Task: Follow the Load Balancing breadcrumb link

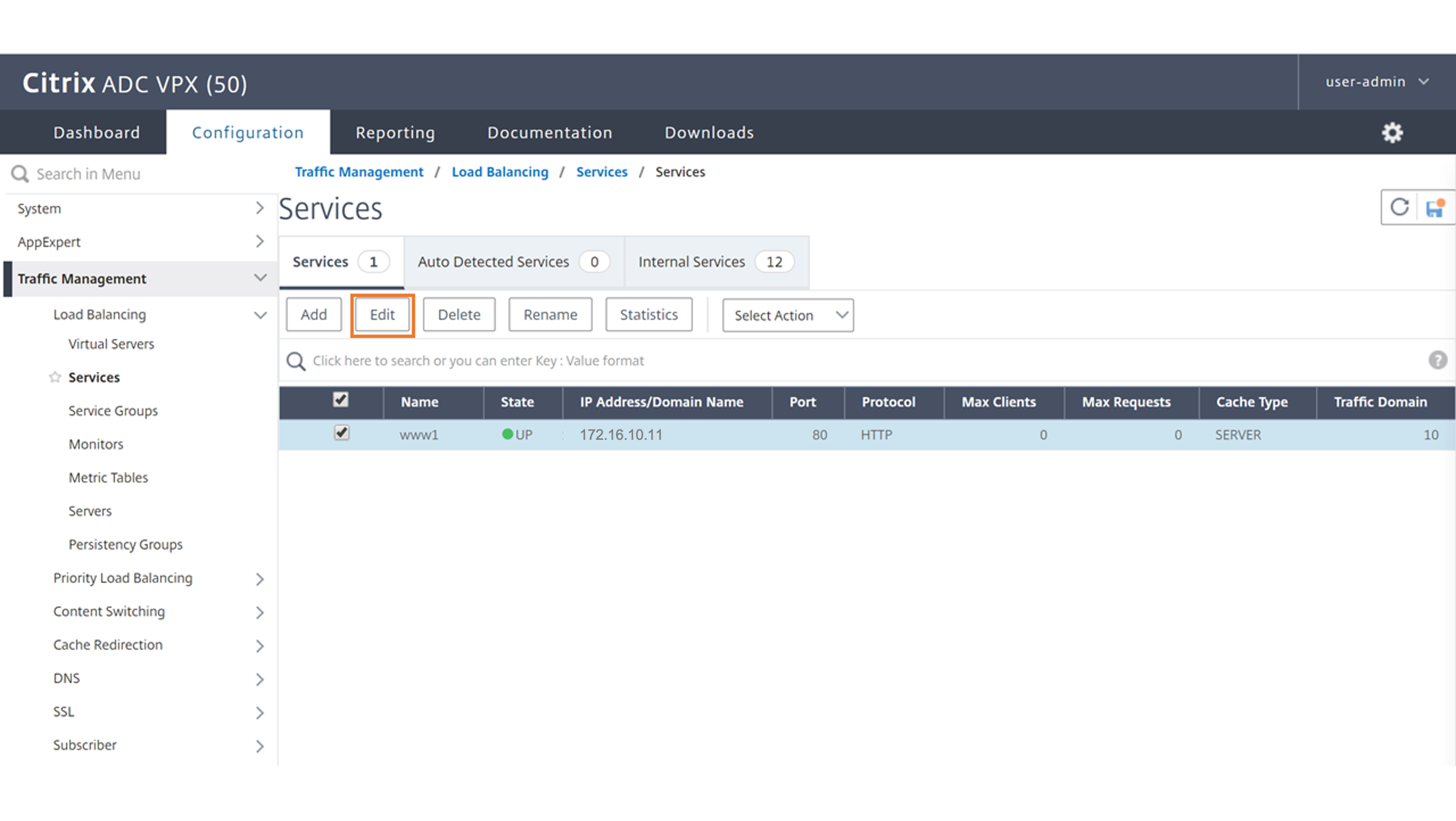Action: click(x=500, y=172)
